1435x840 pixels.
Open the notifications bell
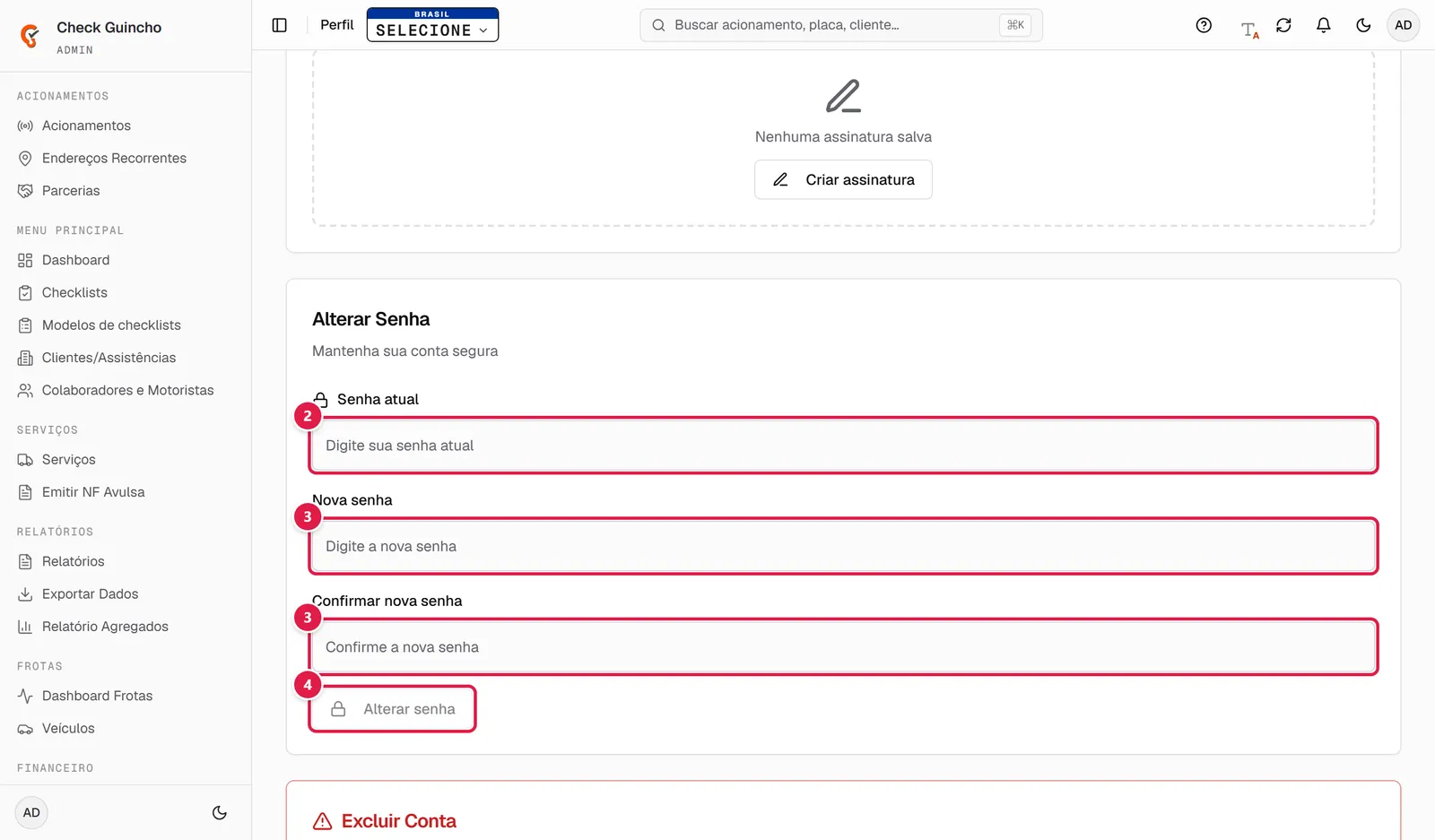(x=1323, y=25)
